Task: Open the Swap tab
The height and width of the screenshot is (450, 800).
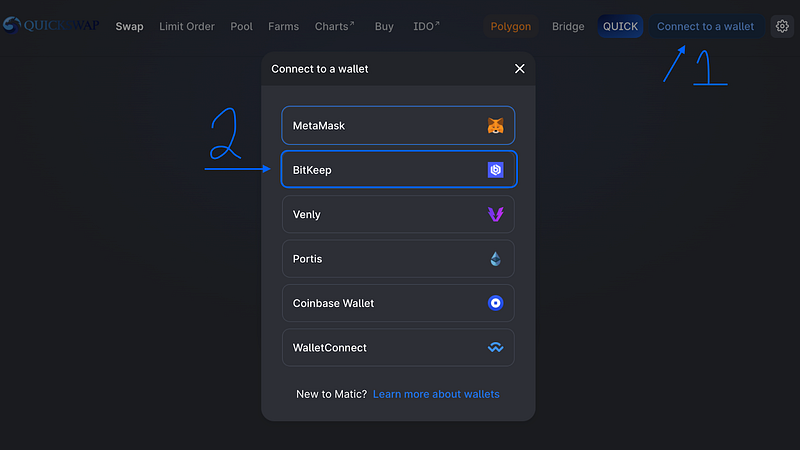Action: coord(130,27)
